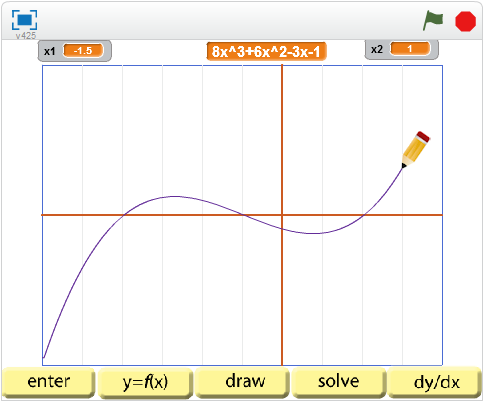Click the x2 value showing 1
The image size is (484, 402).
coord(410,49)
